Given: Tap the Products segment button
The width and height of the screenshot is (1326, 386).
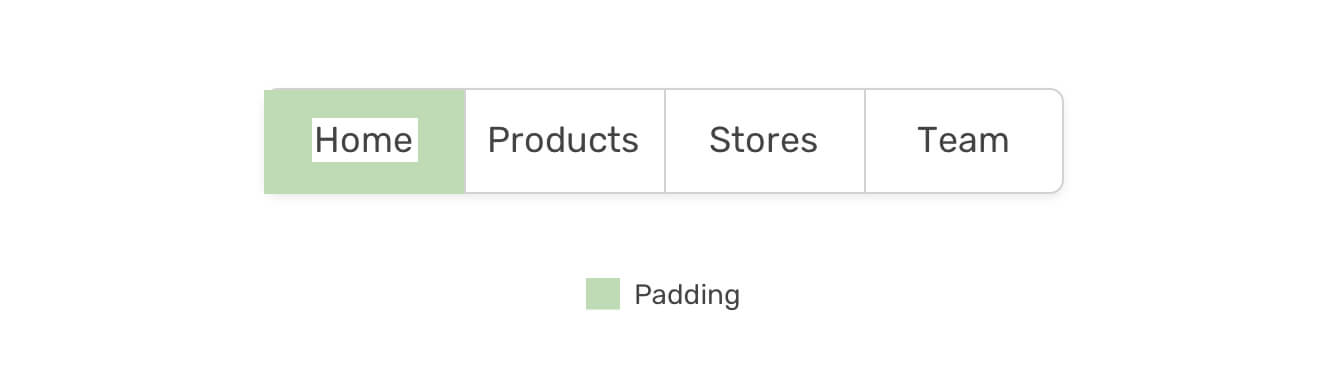Looking at the screenshot, I should [564, 141].
